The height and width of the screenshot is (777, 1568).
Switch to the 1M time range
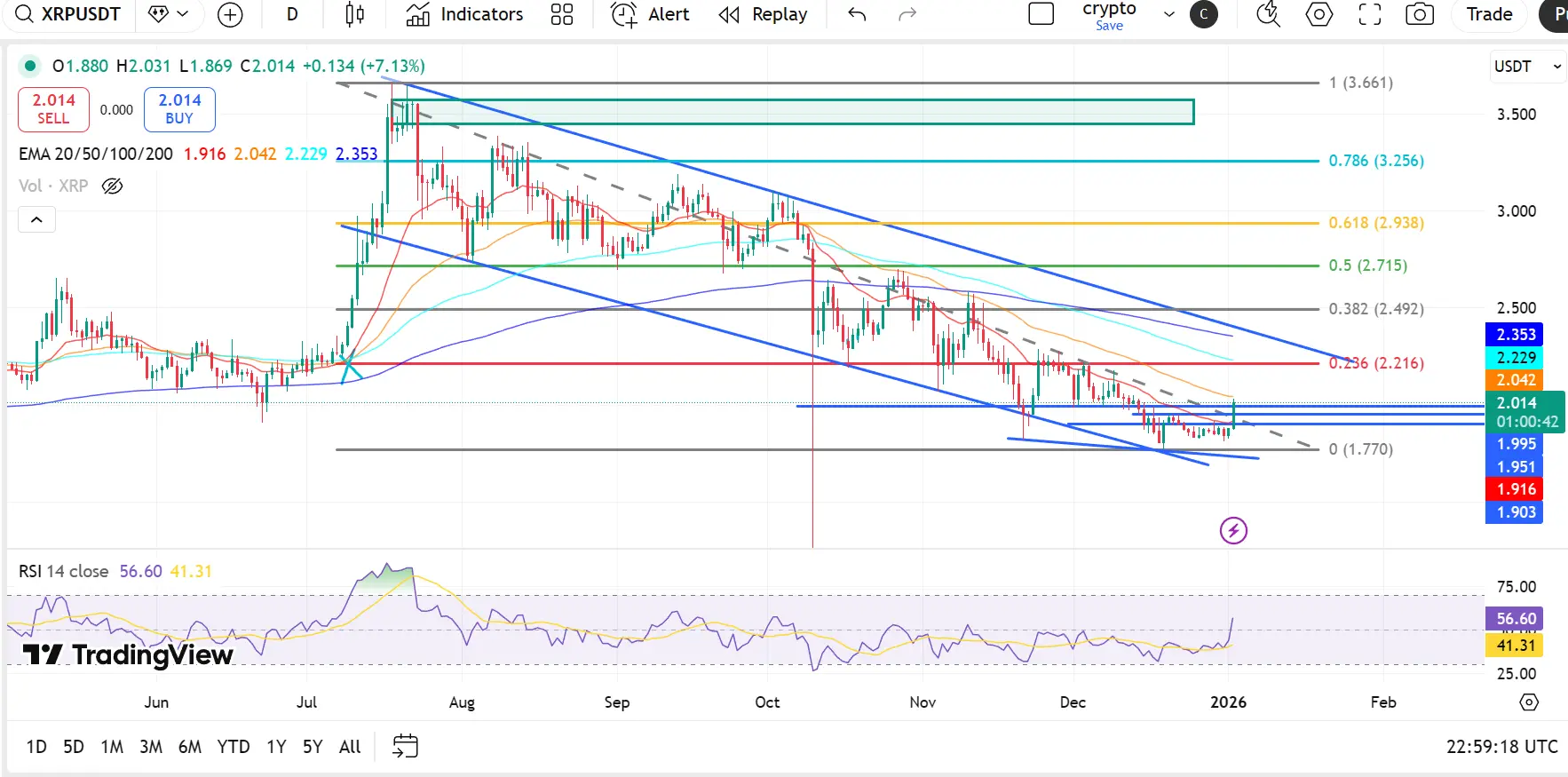[x=112, y=747]
